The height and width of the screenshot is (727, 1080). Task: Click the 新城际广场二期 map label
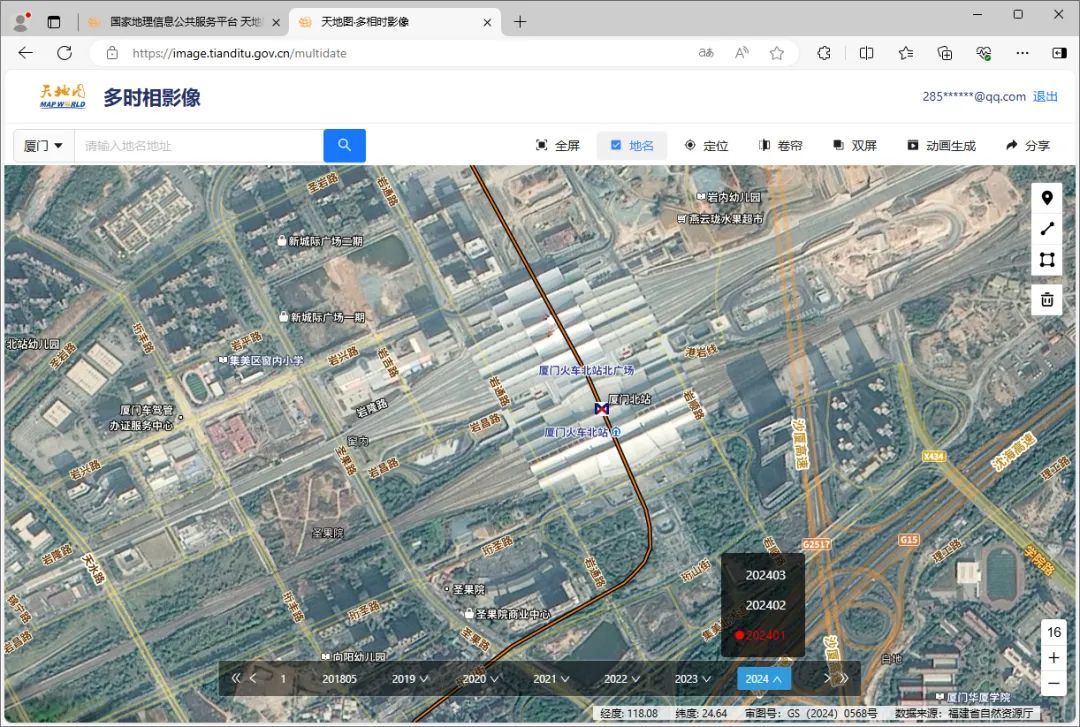click(326, 241)
